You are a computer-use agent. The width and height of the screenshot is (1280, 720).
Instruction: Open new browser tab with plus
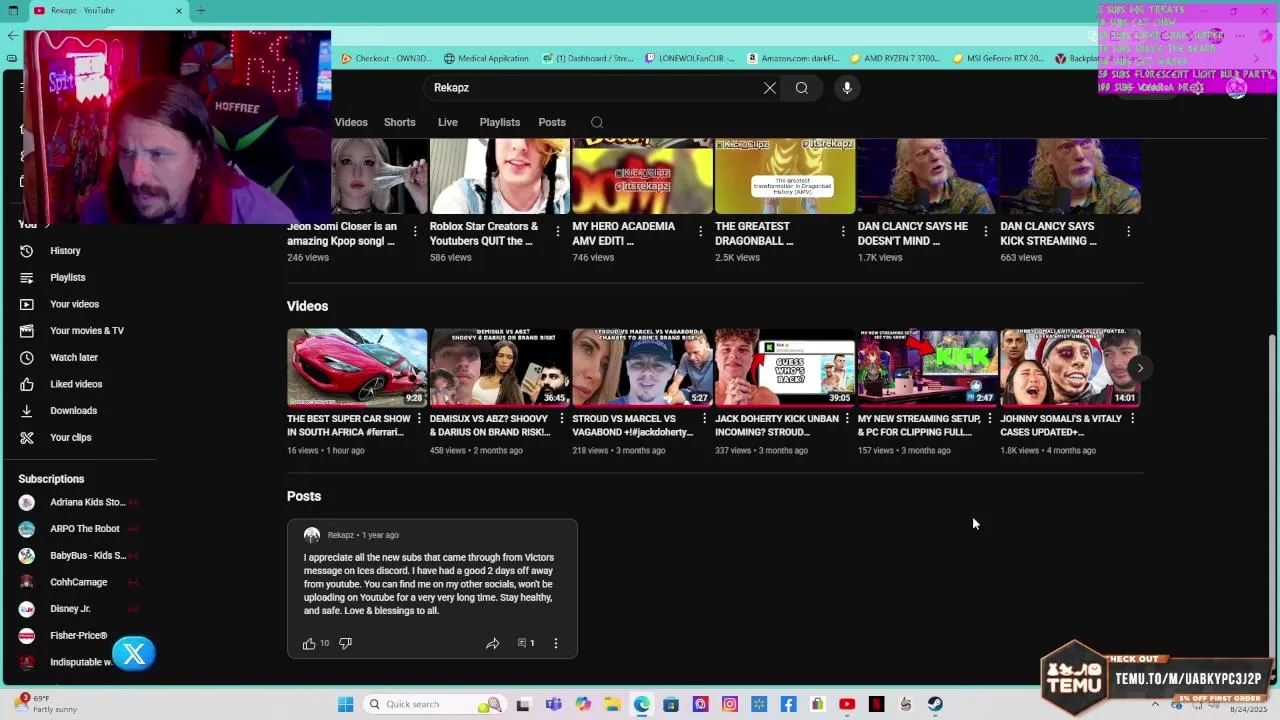point(201,11)
